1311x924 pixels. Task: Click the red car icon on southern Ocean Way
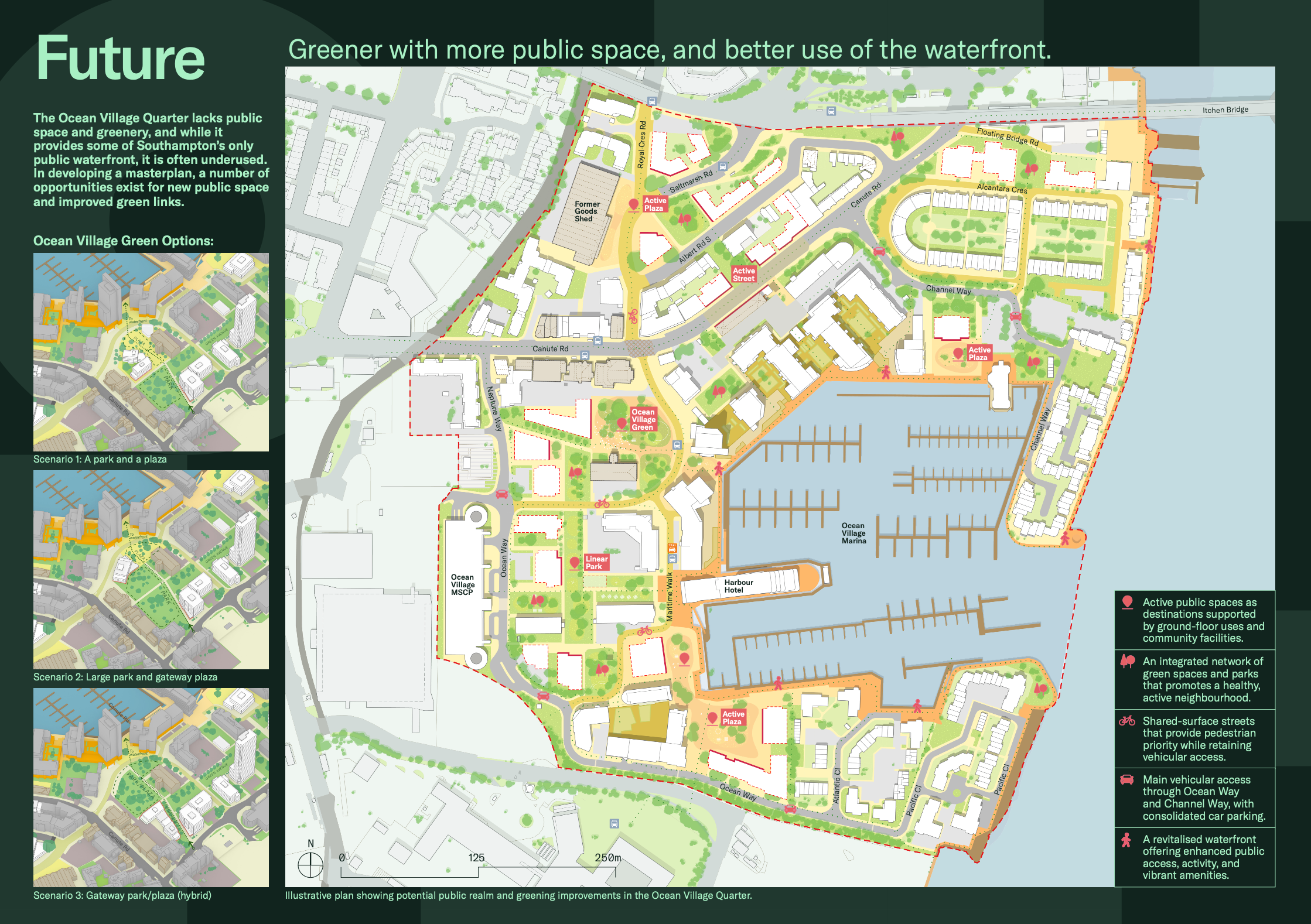[791, 809]
